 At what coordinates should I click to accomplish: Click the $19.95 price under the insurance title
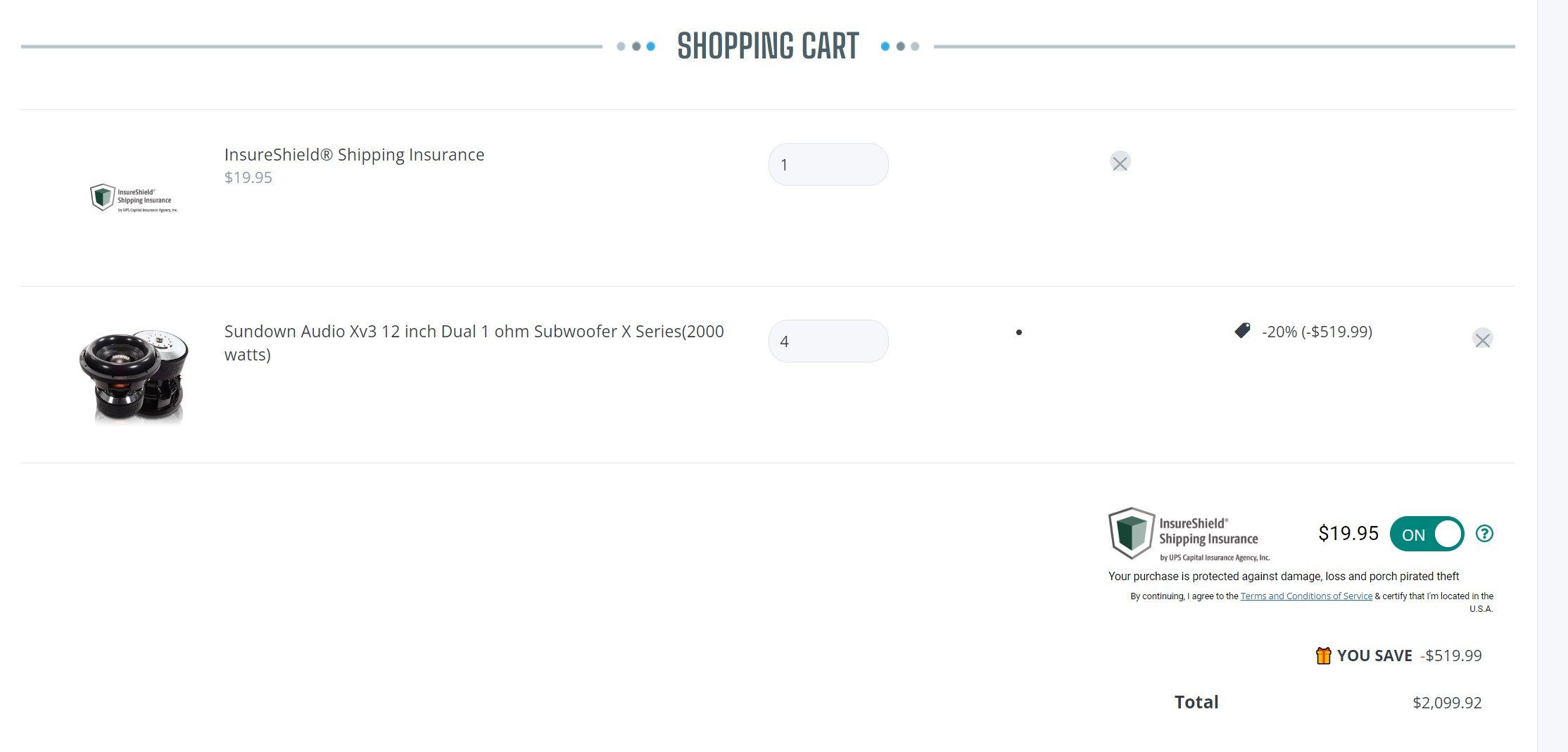pos(248,177)
